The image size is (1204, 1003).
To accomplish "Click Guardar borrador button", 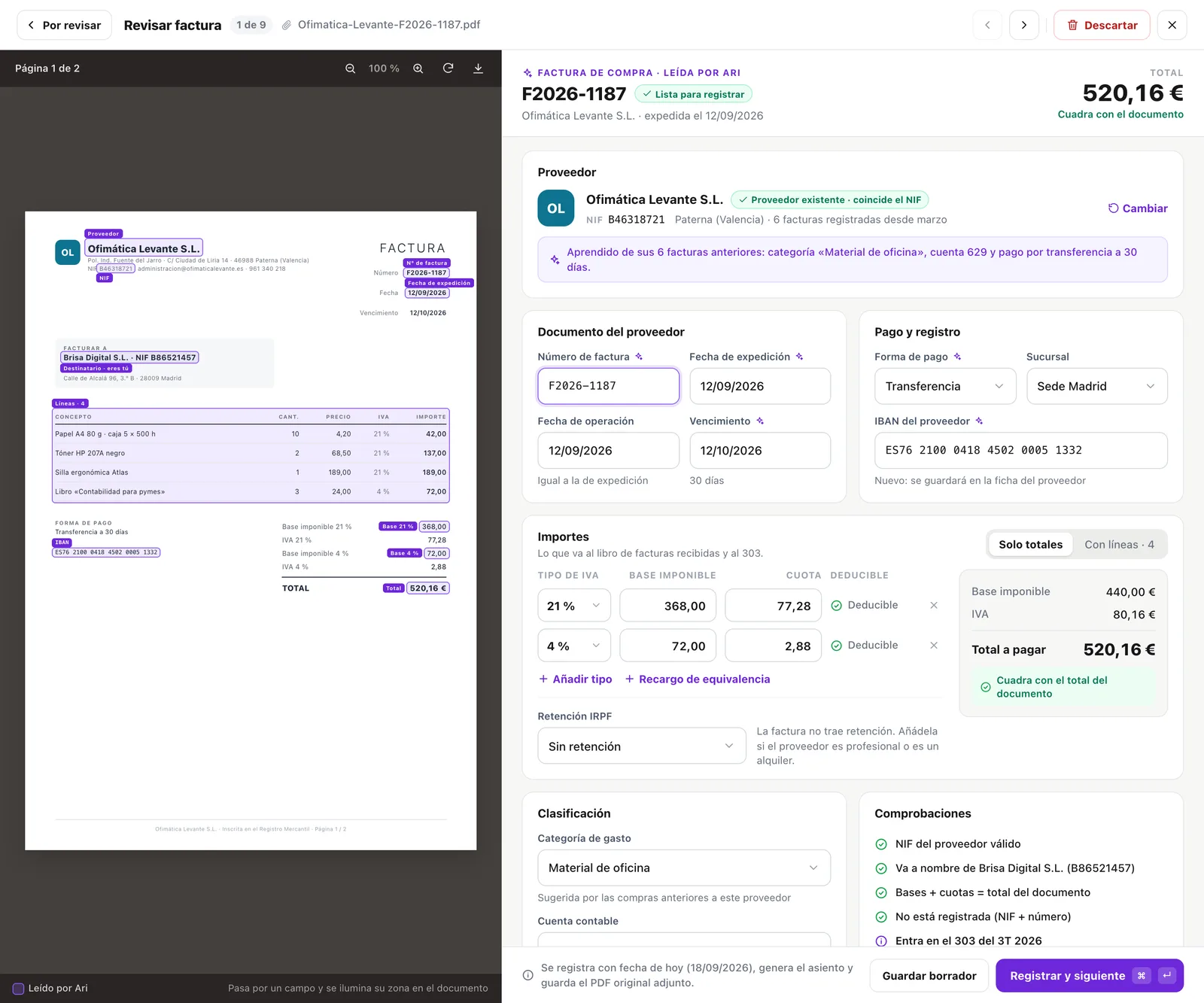I will (929, 975).
